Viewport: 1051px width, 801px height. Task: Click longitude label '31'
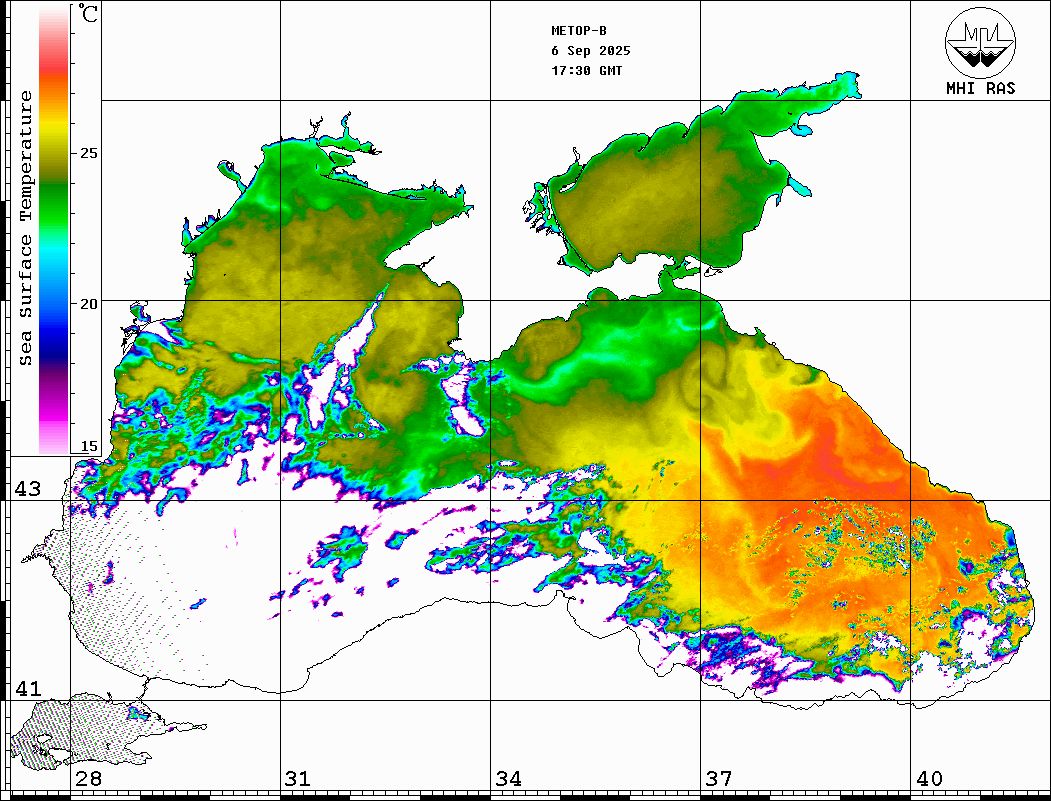coord(298,779)
